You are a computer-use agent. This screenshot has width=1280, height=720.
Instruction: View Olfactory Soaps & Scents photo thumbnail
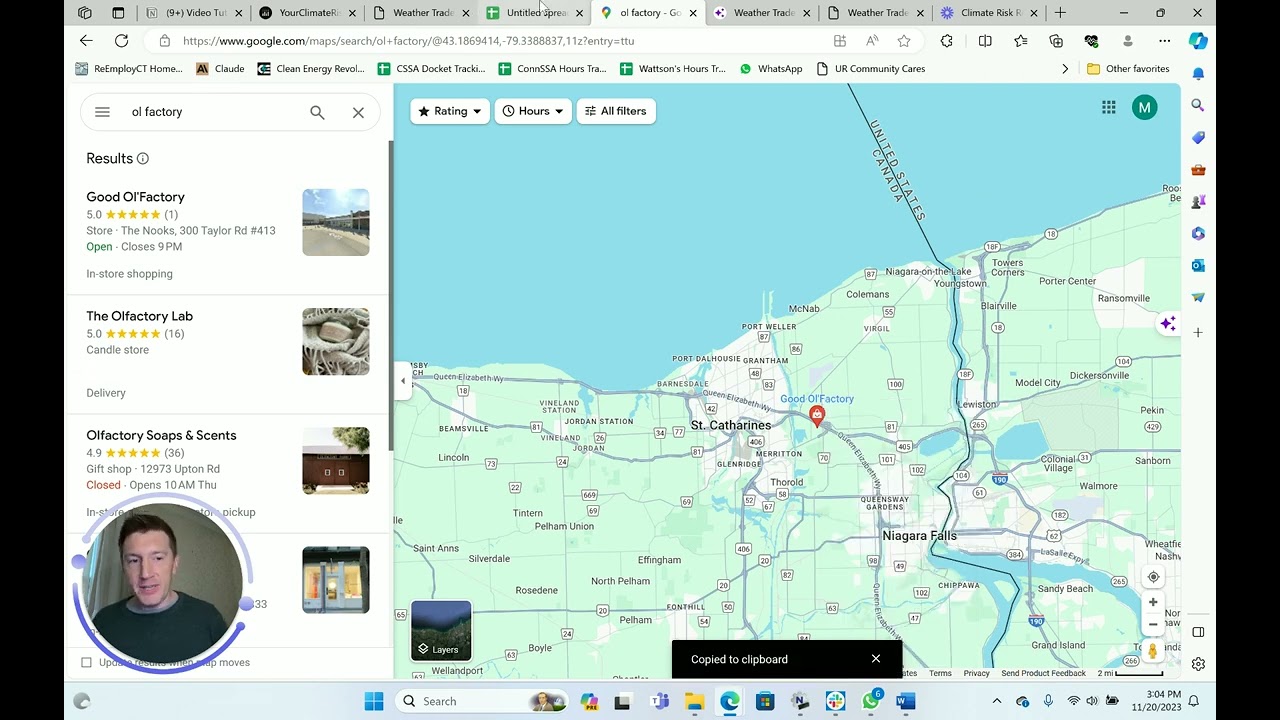click(x=336, y=460)
